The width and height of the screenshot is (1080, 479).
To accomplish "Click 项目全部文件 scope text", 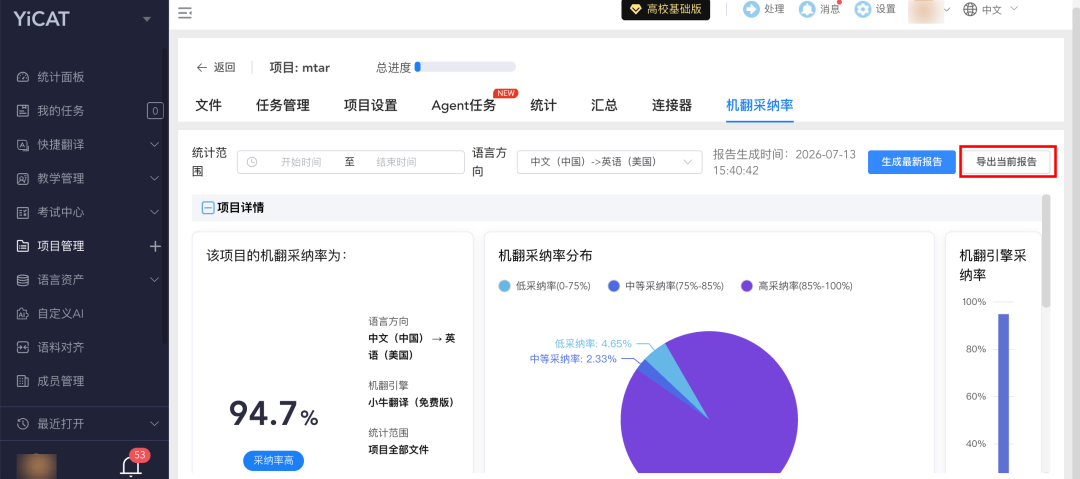I will point(399,449).
